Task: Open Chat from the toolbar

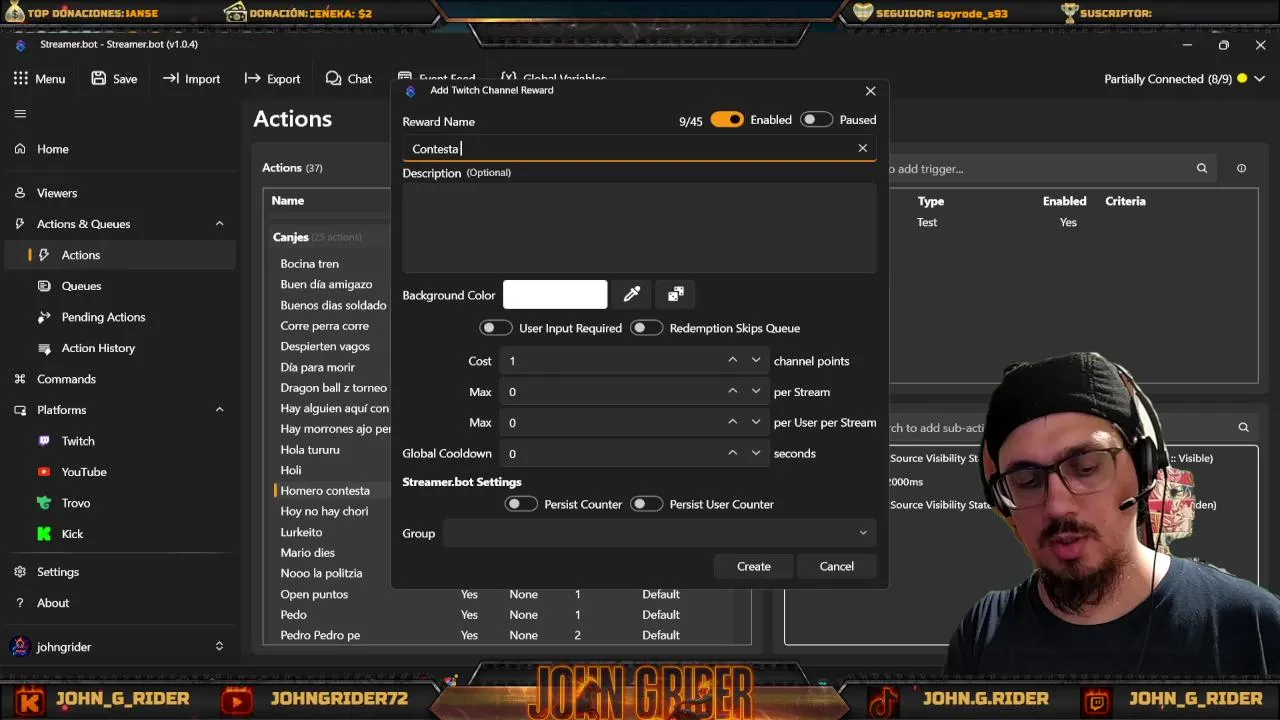Action: tap(348, 78)
